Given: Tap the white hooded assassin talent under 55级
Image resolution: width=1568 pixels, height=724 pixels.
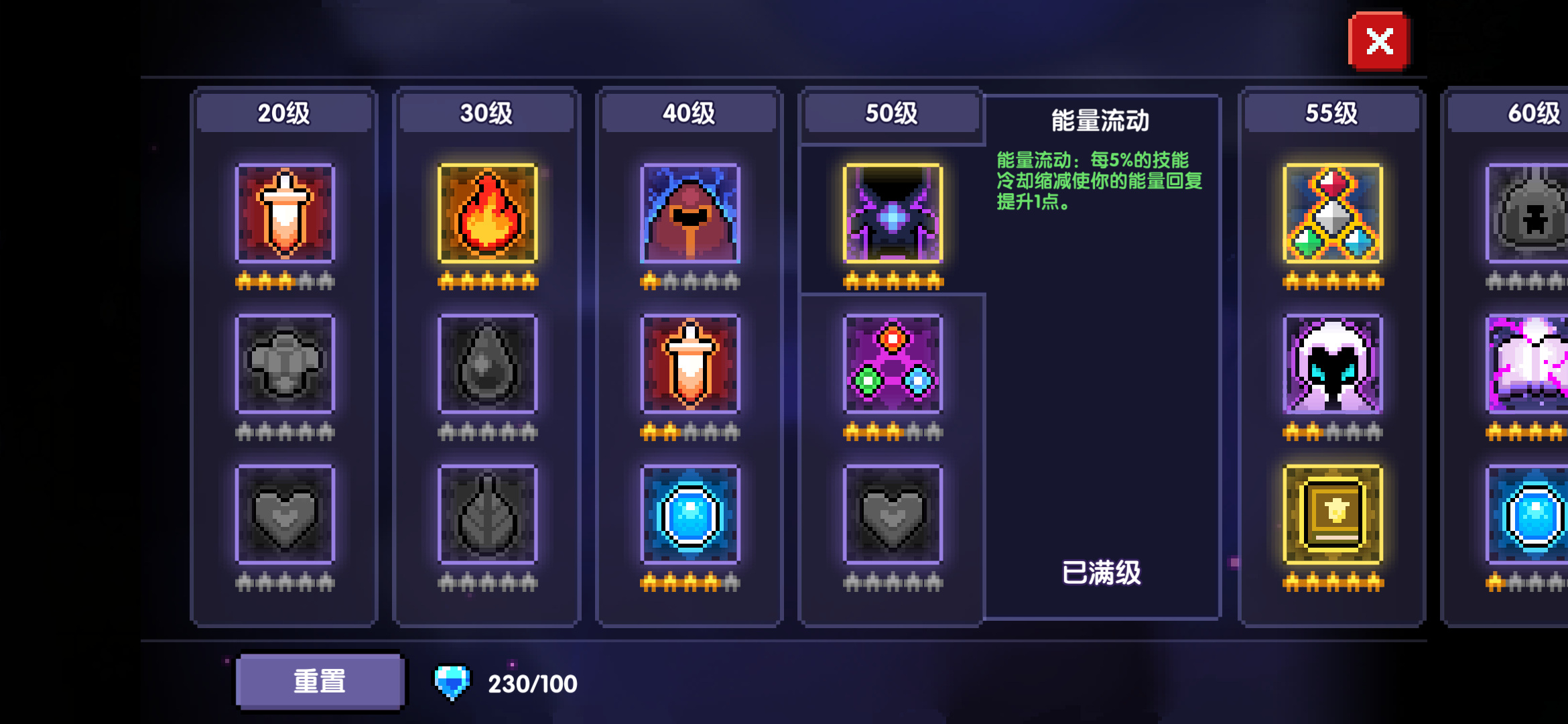Looking at the screenshot, I should coord(1333,363).
